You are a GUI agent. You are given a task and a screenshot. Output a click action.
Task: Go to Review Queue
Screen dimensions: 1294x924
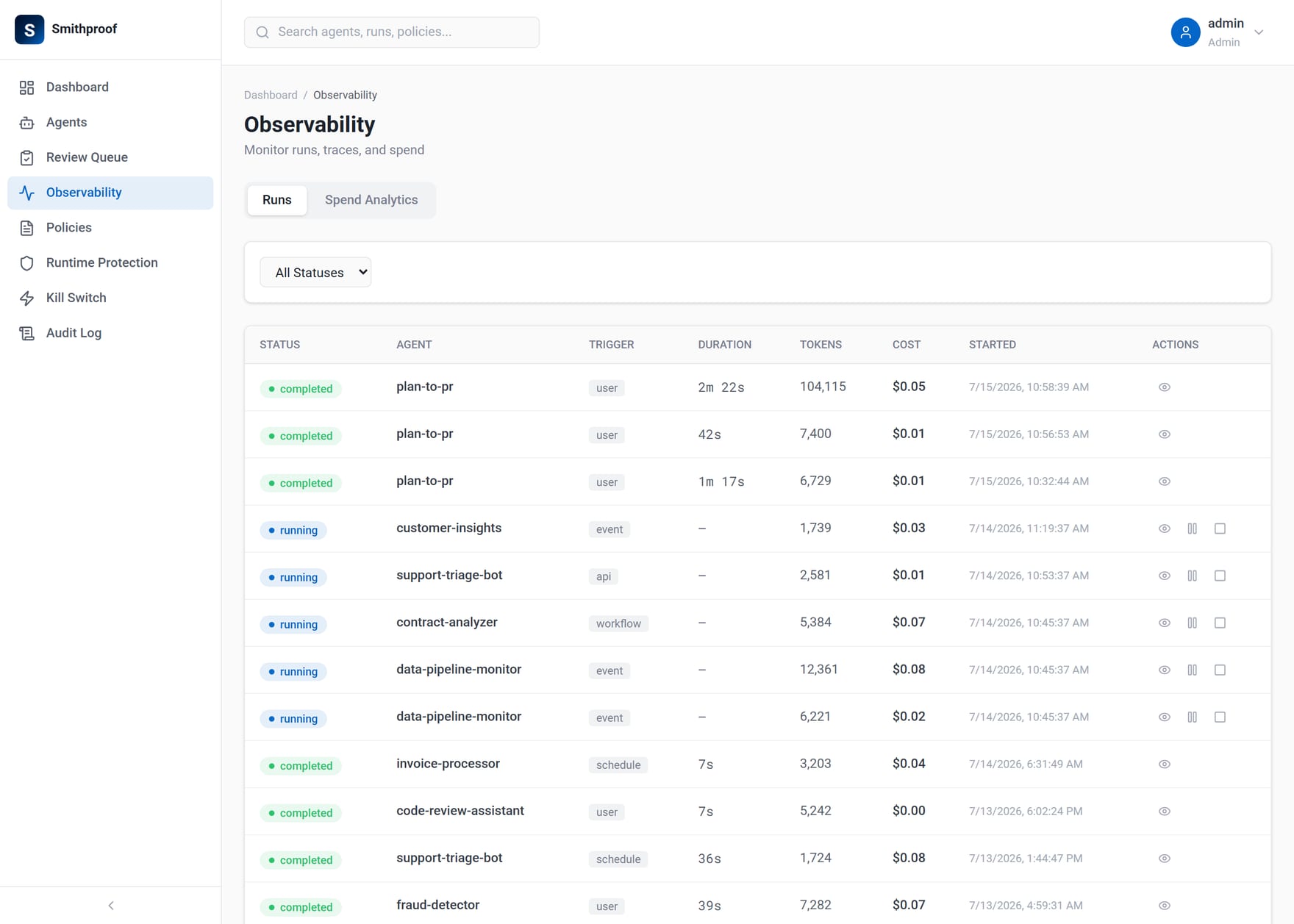pos(110,157)
